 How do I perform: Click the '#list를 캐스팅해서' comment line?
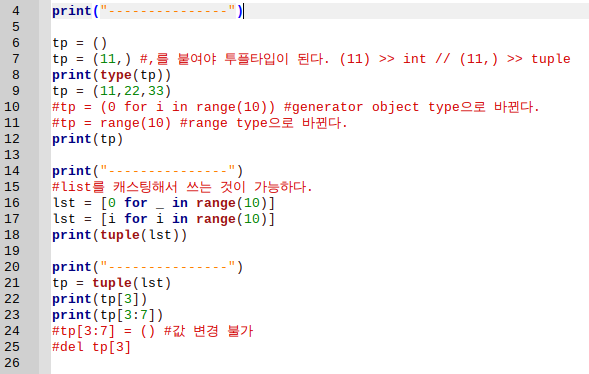[182, 187]
